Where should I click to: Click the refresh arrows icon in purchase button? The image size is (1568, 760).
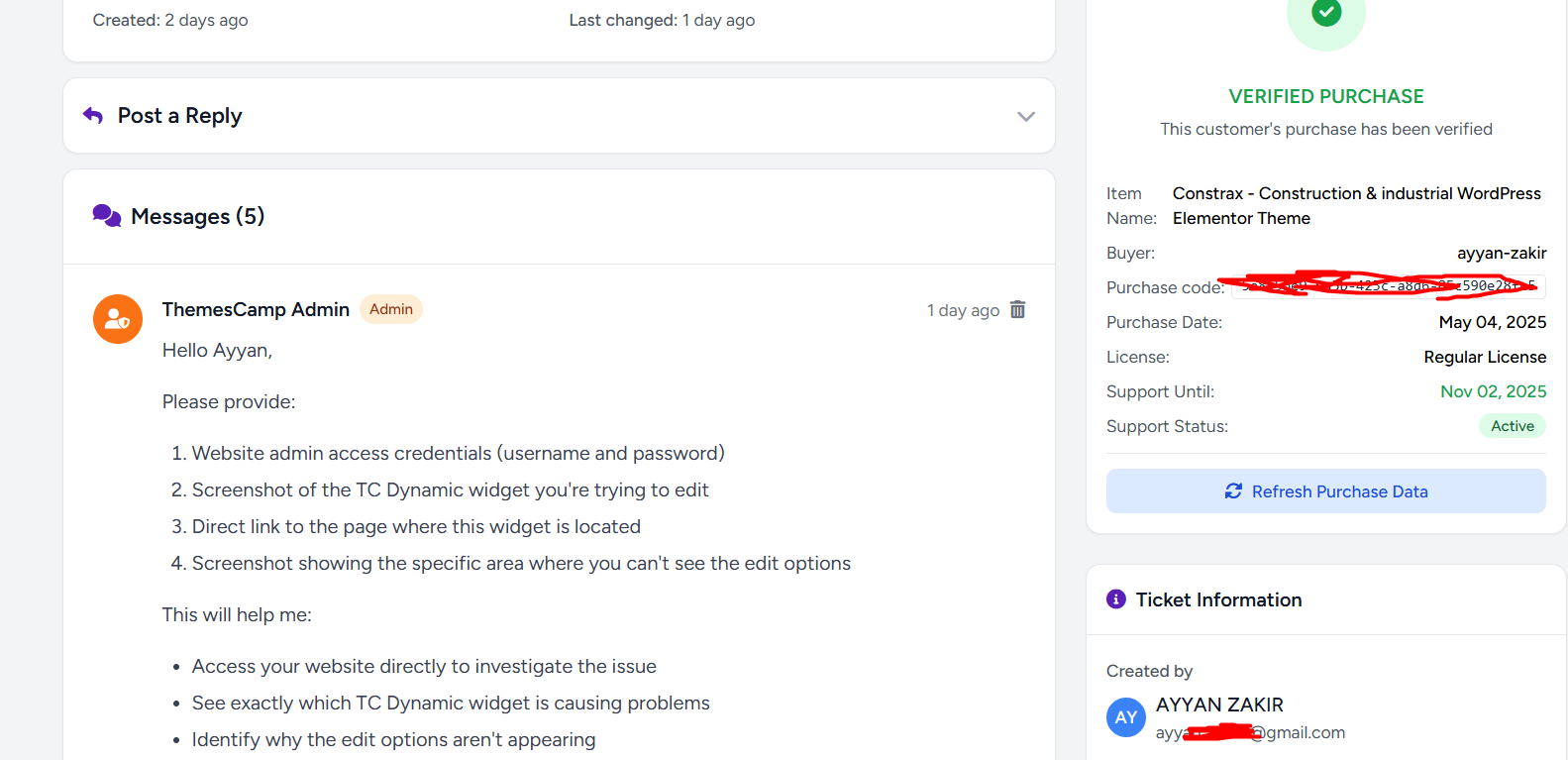pyautogui.click(x=1233, y=491)
